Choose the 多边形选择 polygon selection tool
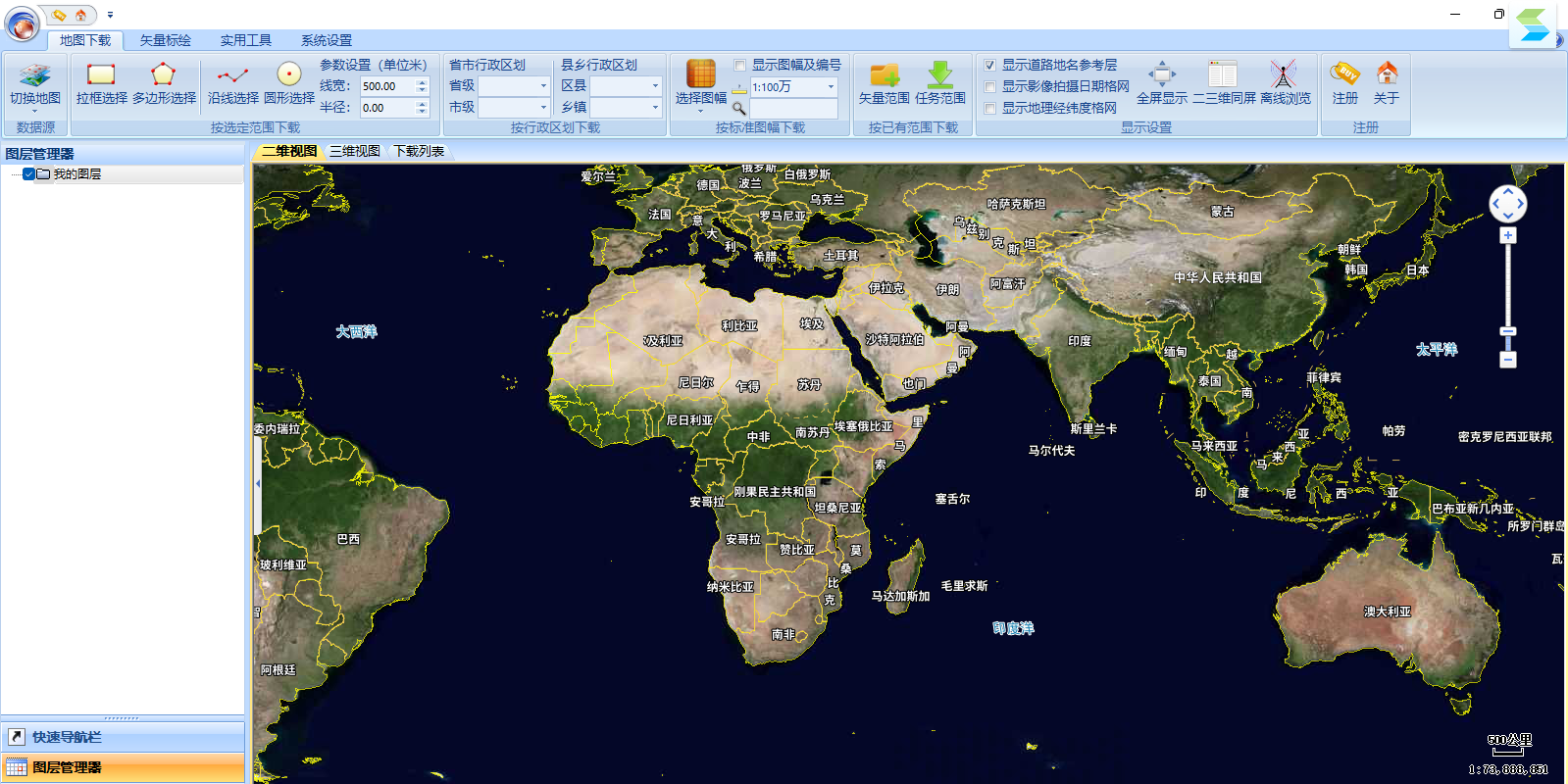The image size is (1568, 784). point(164,84)
